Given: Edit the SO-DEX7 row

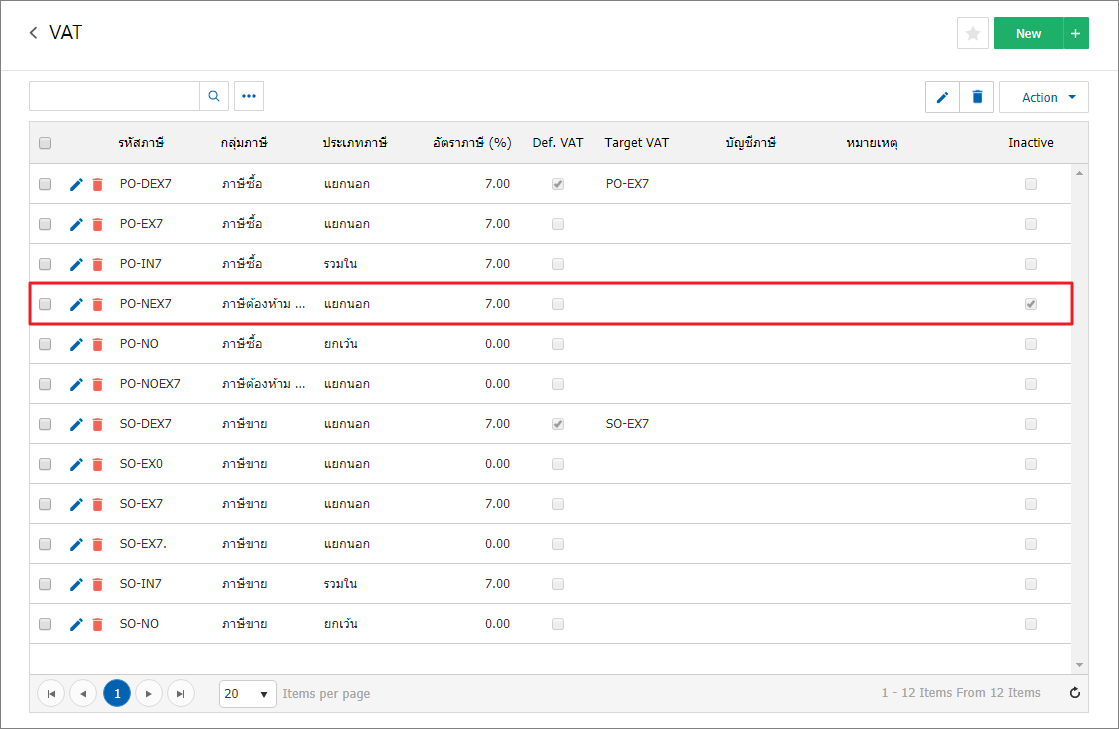Looking at the screenshot, I should coord(76,424).
